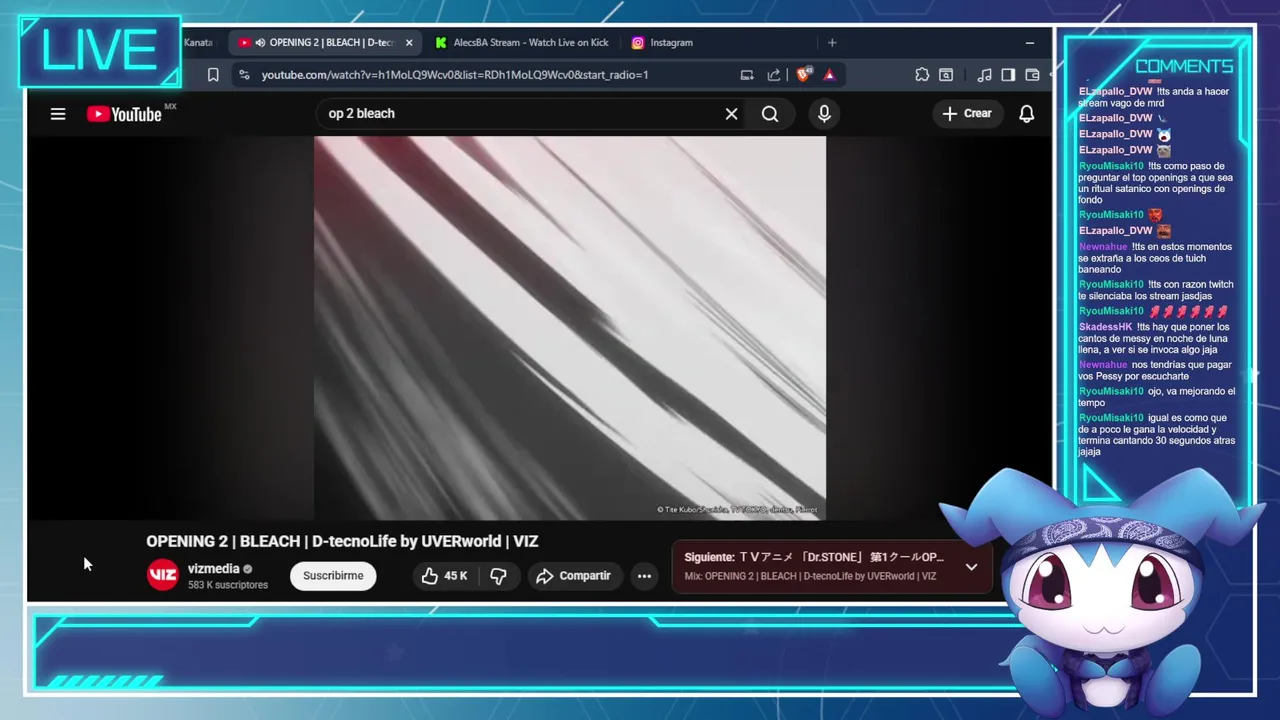The width and height of the screenshot is (1280, 720).
Task: Subscribe using the Suscribirme button
Action: pyautogui.click(x=333, y=575)
